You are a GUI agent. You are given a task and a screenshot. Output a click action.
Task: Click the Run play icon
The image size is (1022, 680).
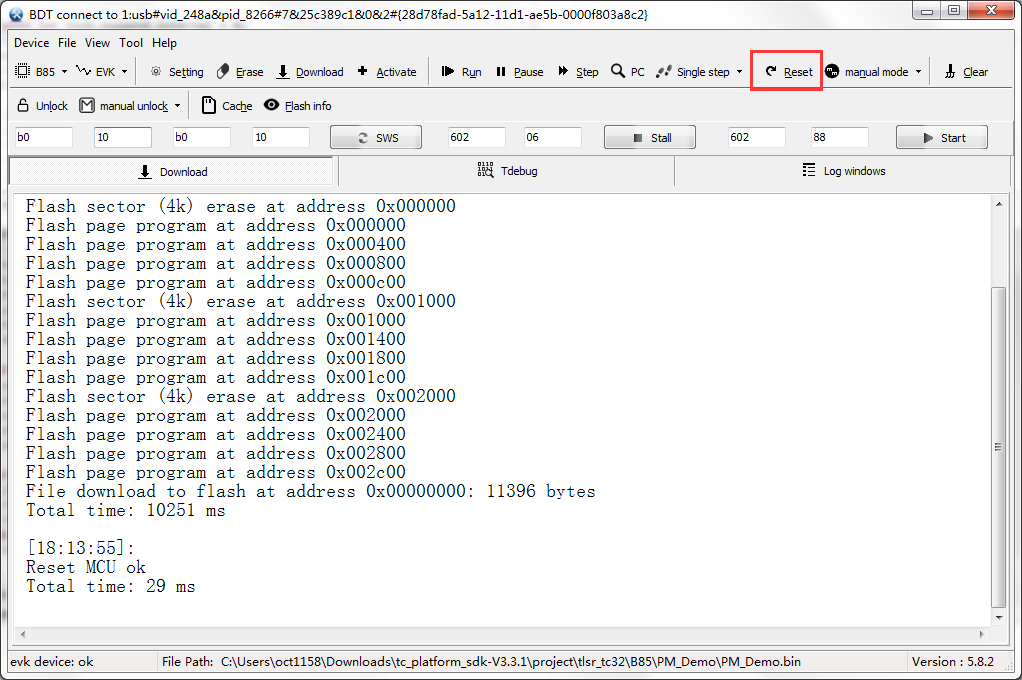coord(448,72)
